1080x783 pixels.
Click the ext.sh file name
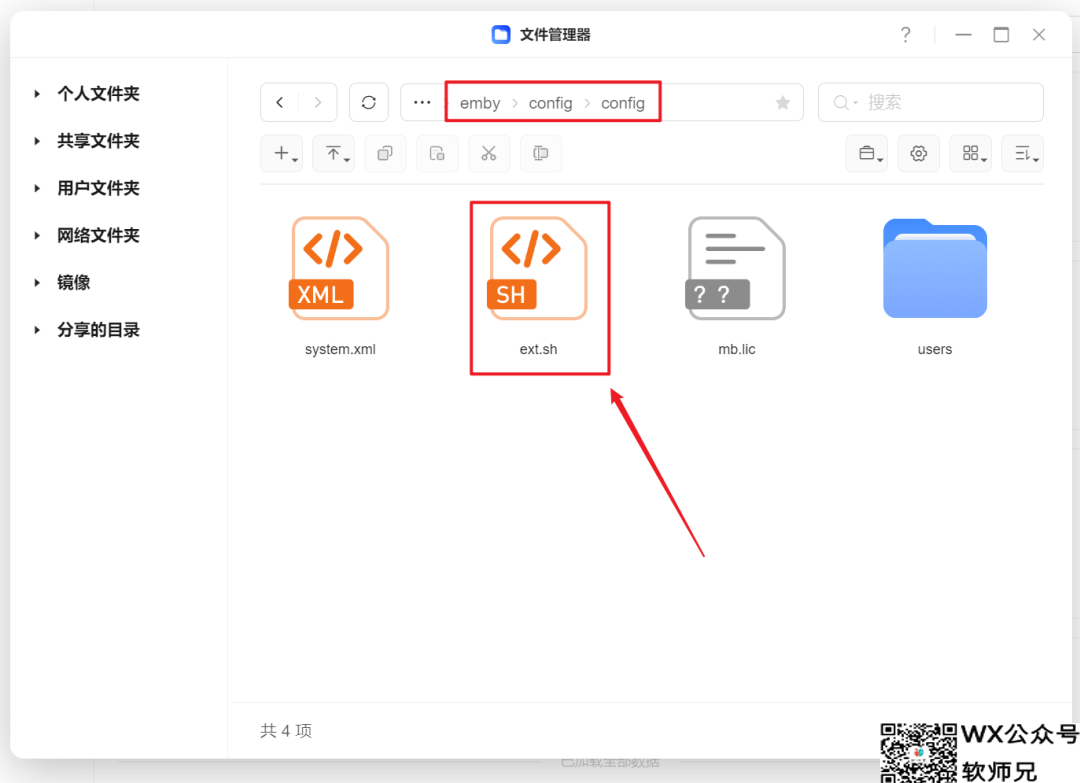pyautogui.click(x=539, y=349)
